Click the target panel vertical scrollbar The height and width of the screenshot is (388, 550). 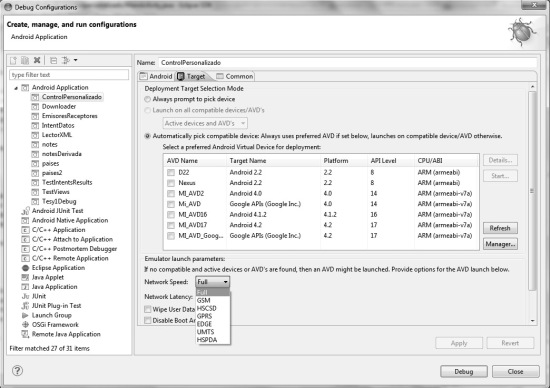532,191
